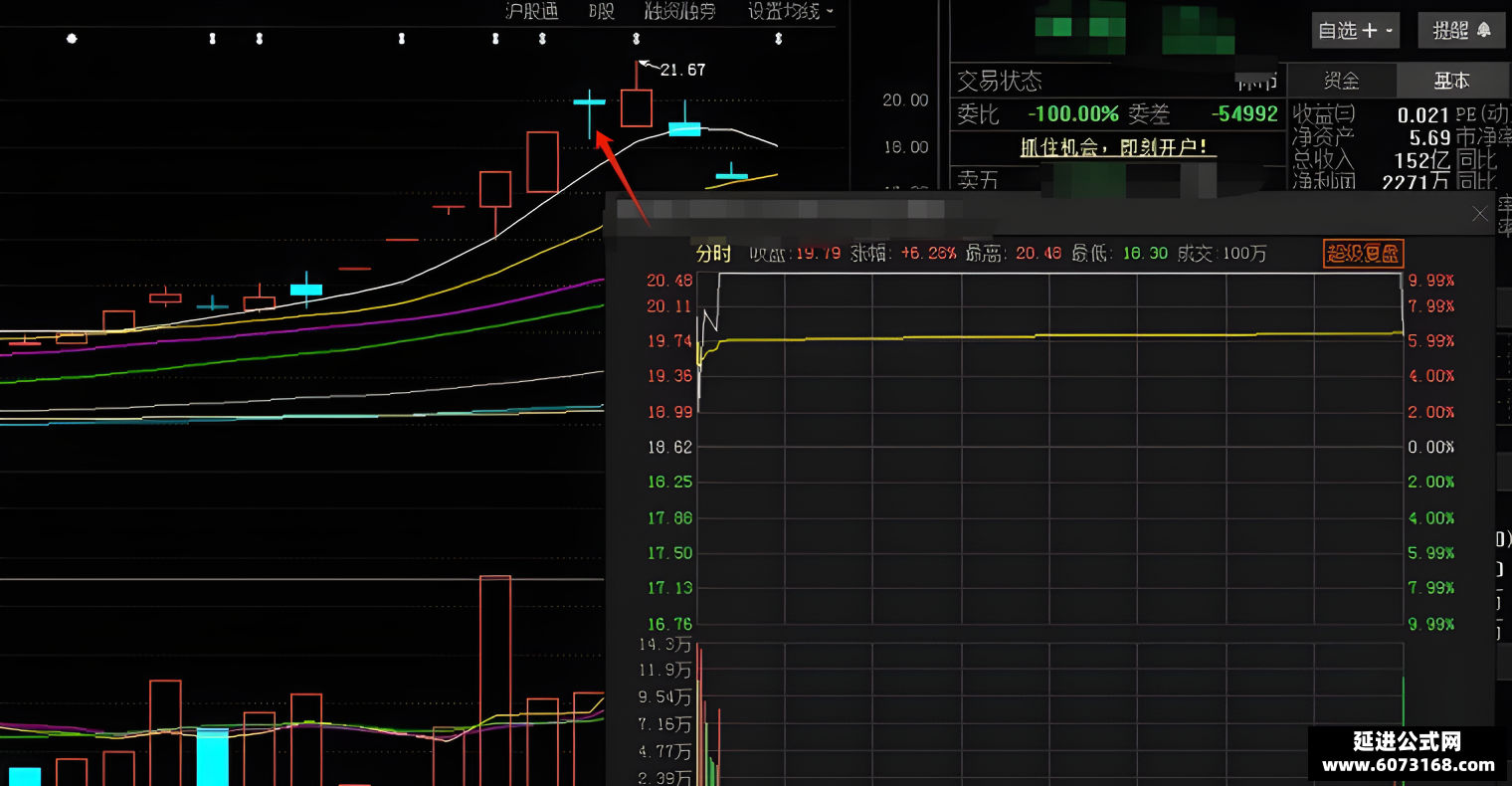Click the tallest red volume bar
This screenshot has width=1512, height=786.
coord(495,681)
